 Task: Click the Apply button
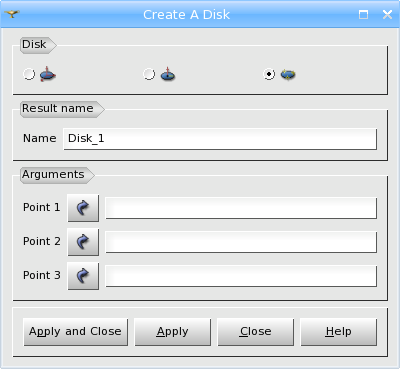[x=173, y=332]
